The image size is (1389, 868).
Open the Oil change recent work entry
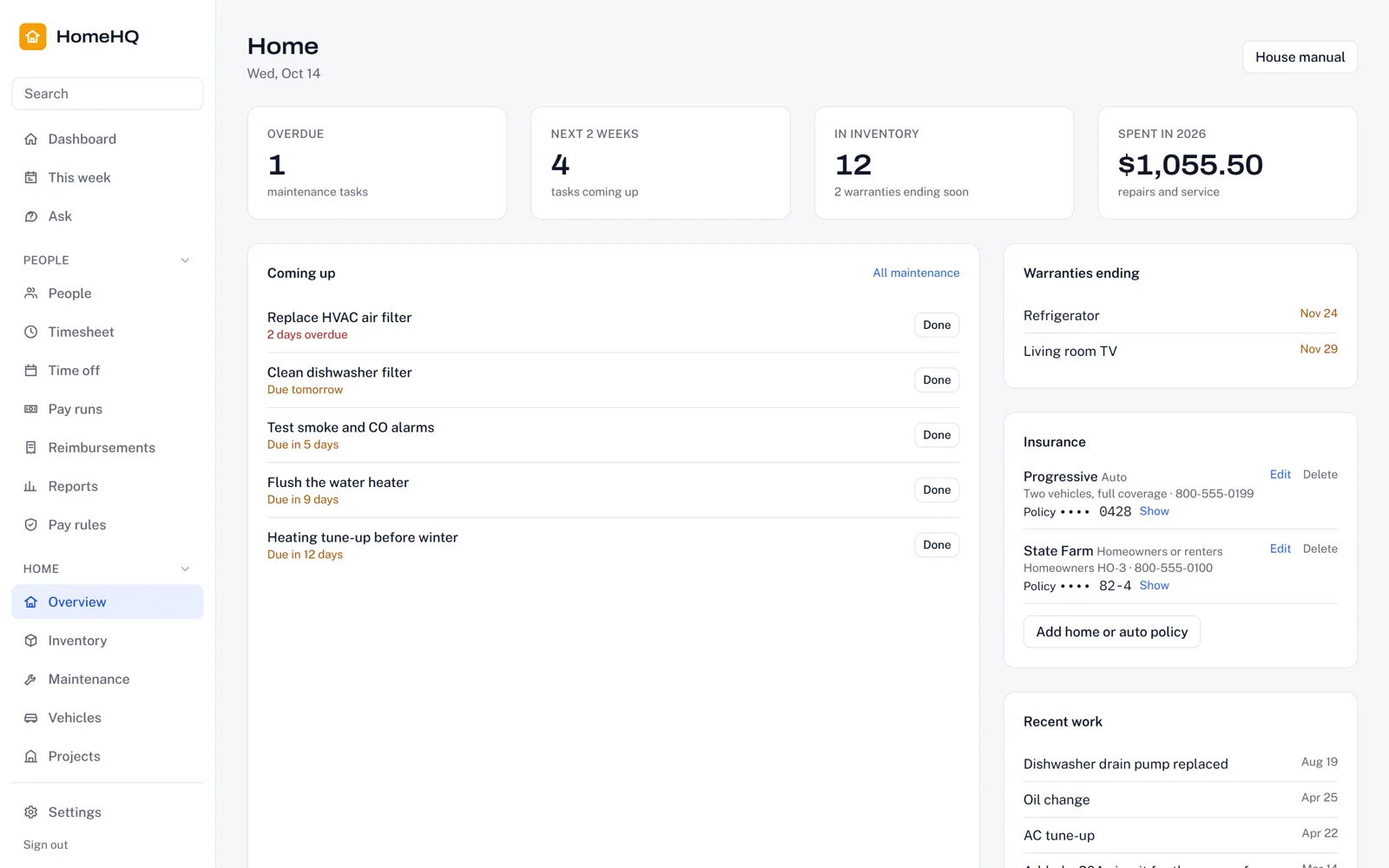click(x=1181, y=799)
